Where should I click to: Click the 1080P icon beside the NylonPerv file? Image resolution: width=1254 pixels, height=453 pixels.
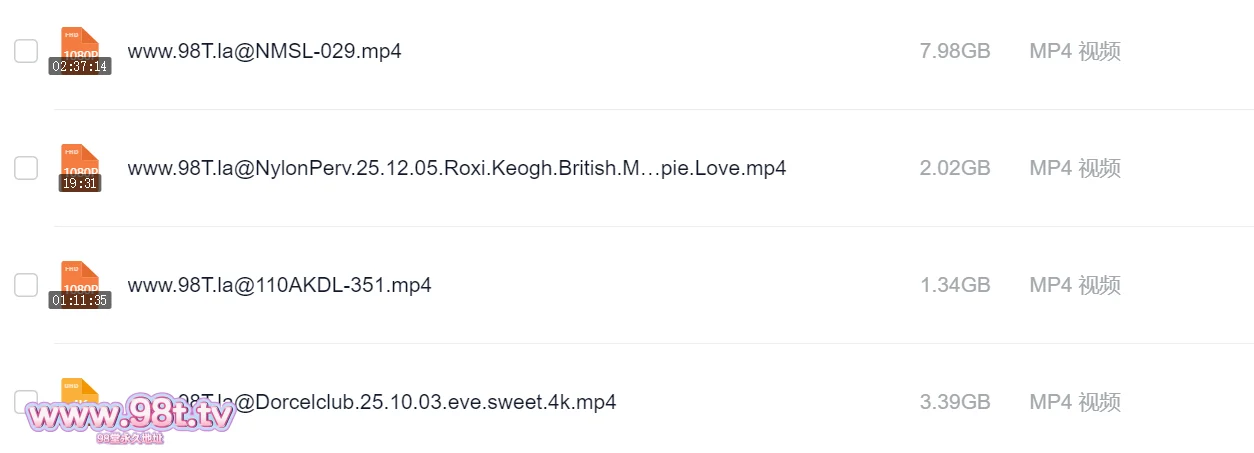click(80, 159)
